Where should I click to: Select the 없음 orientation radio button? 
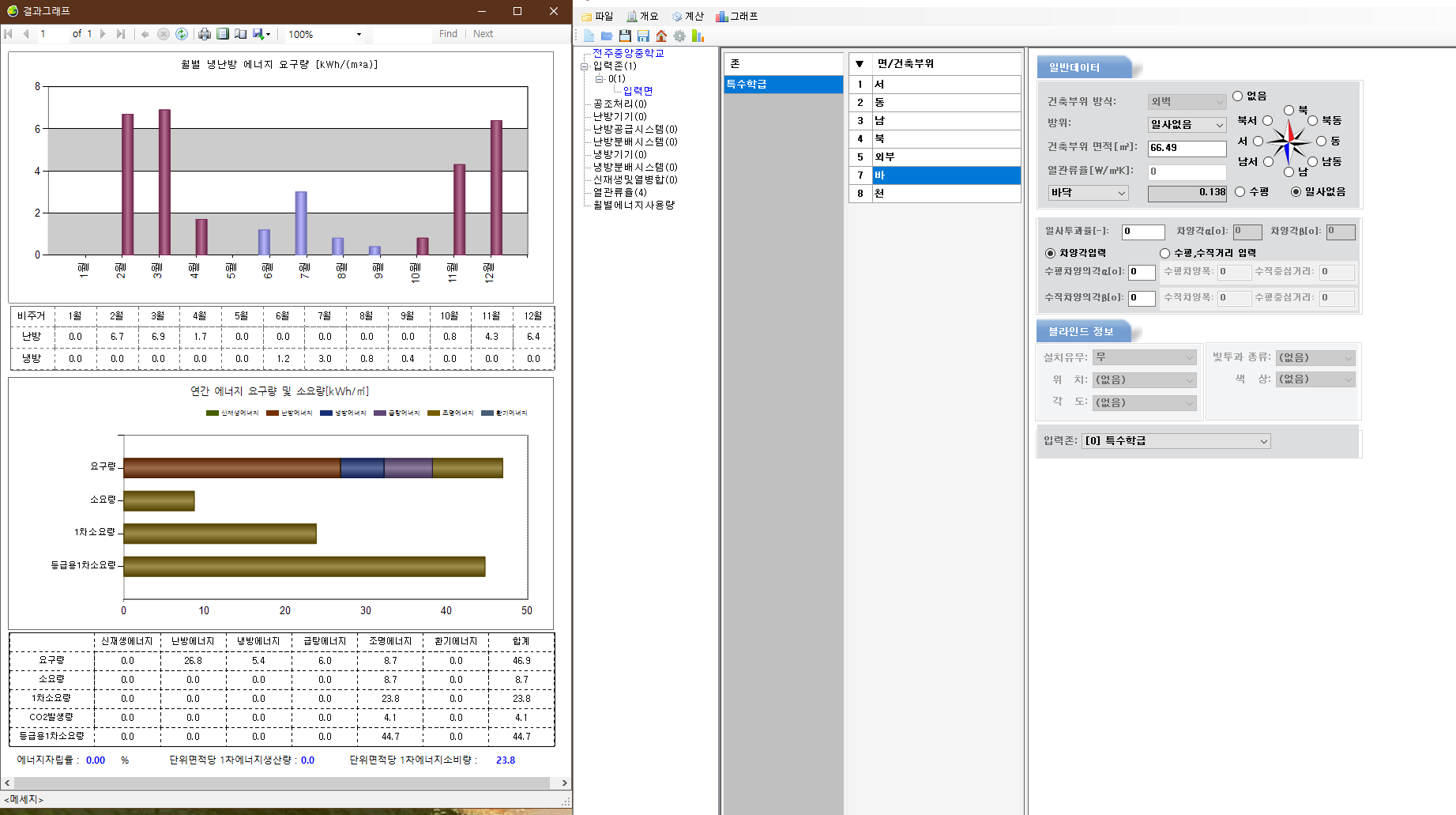(x=1238, y=96)
